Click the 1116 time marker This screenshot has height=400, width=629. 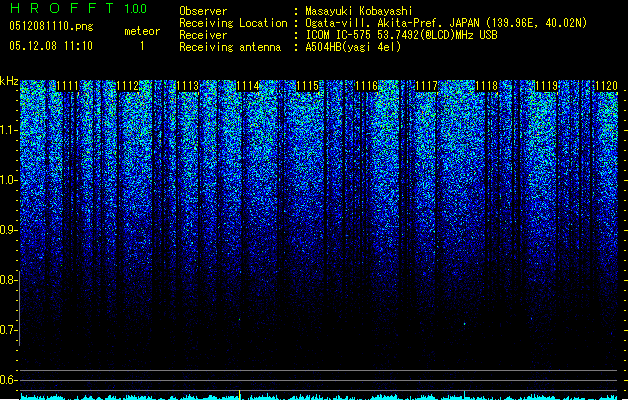point(367,86)
